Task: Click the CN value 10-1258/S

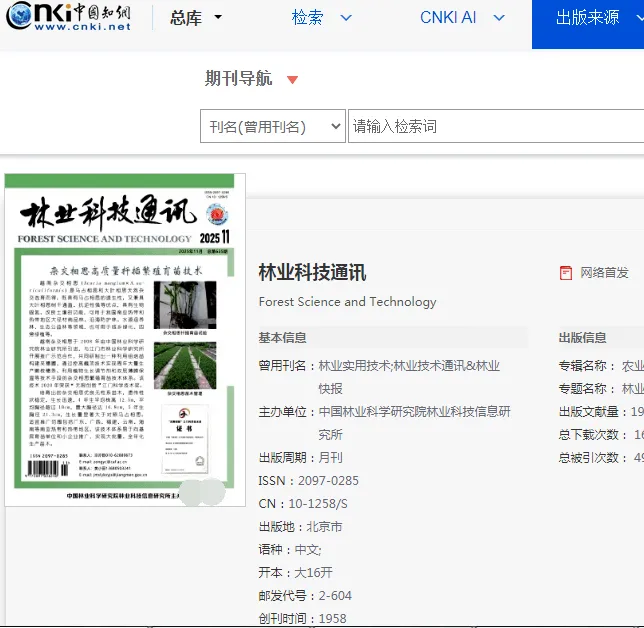Action: tap(318, 504)
